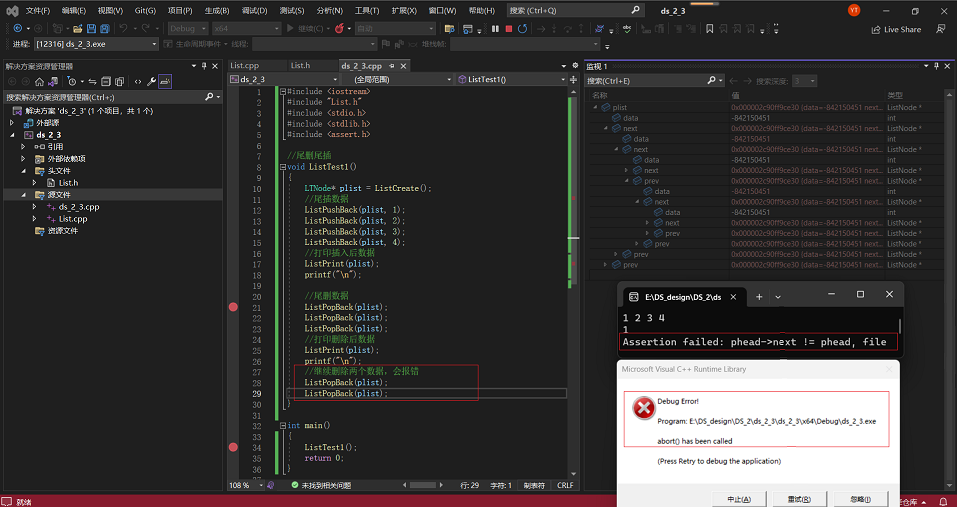
Task: Click 忽略(I) button in error dialog
Action: pos(861,499)
